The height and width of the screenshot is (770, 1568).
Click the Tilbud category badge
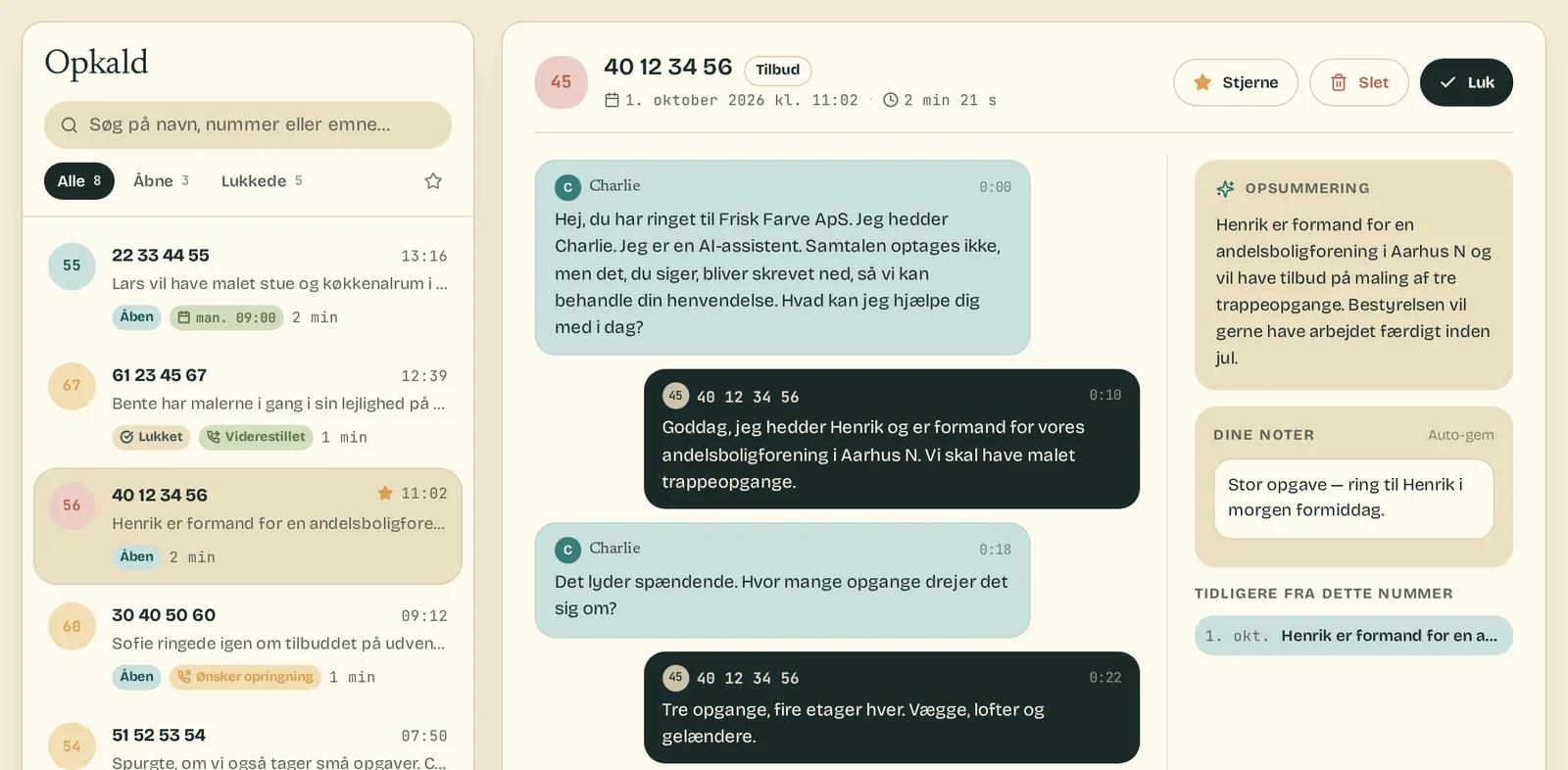(x=778, y=70)
